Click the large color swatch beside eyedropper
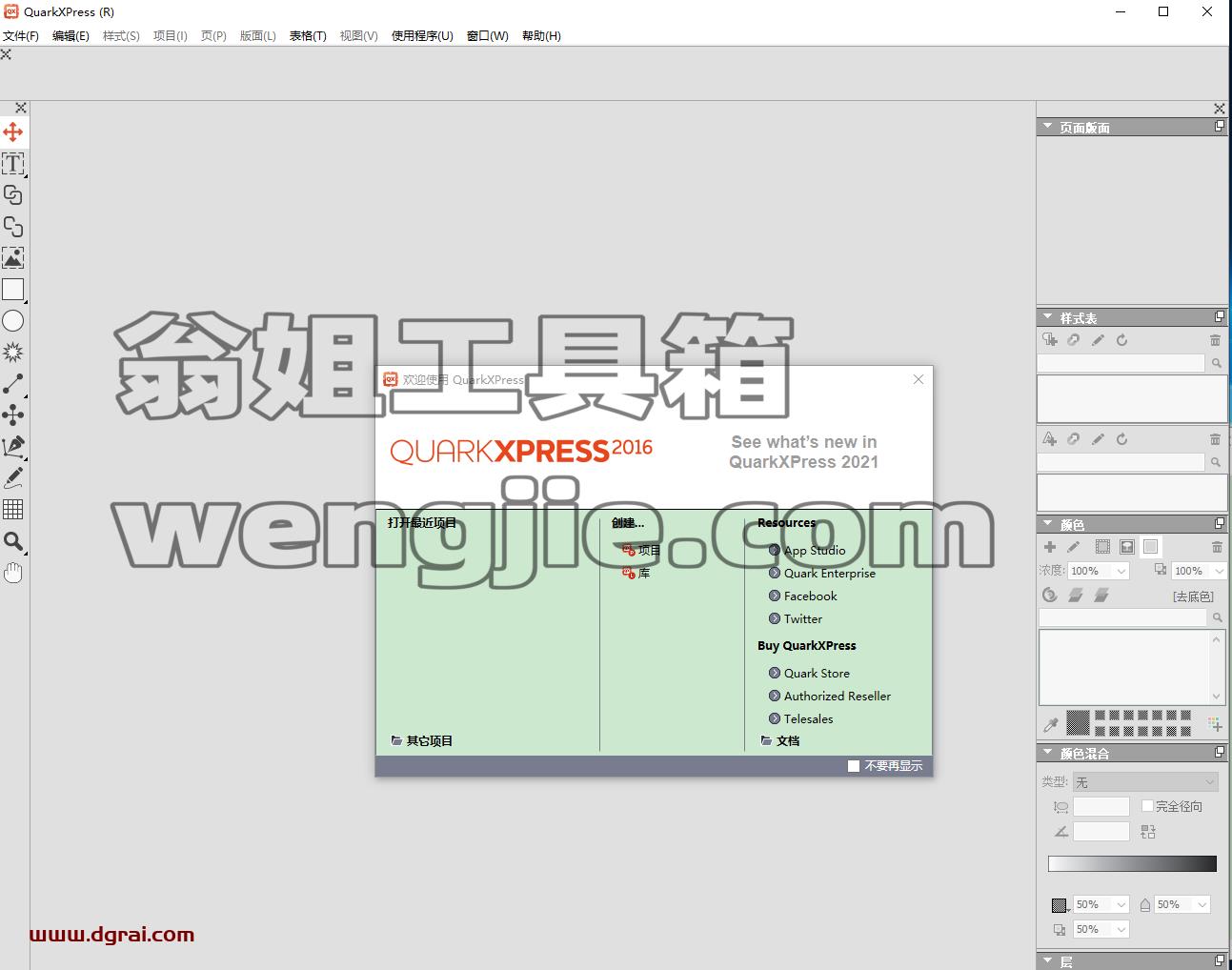 point(1078,722)
